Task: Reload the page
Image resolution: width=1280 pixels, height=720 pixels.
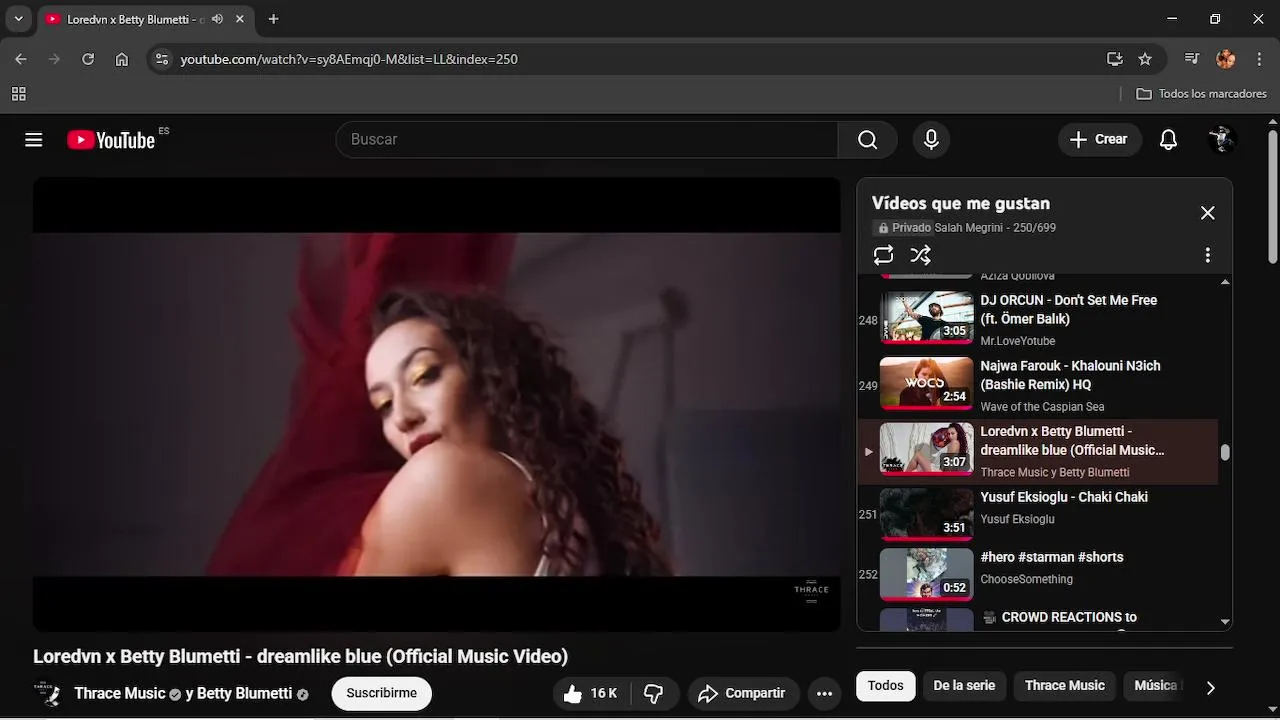Action: tap(88, 59)
